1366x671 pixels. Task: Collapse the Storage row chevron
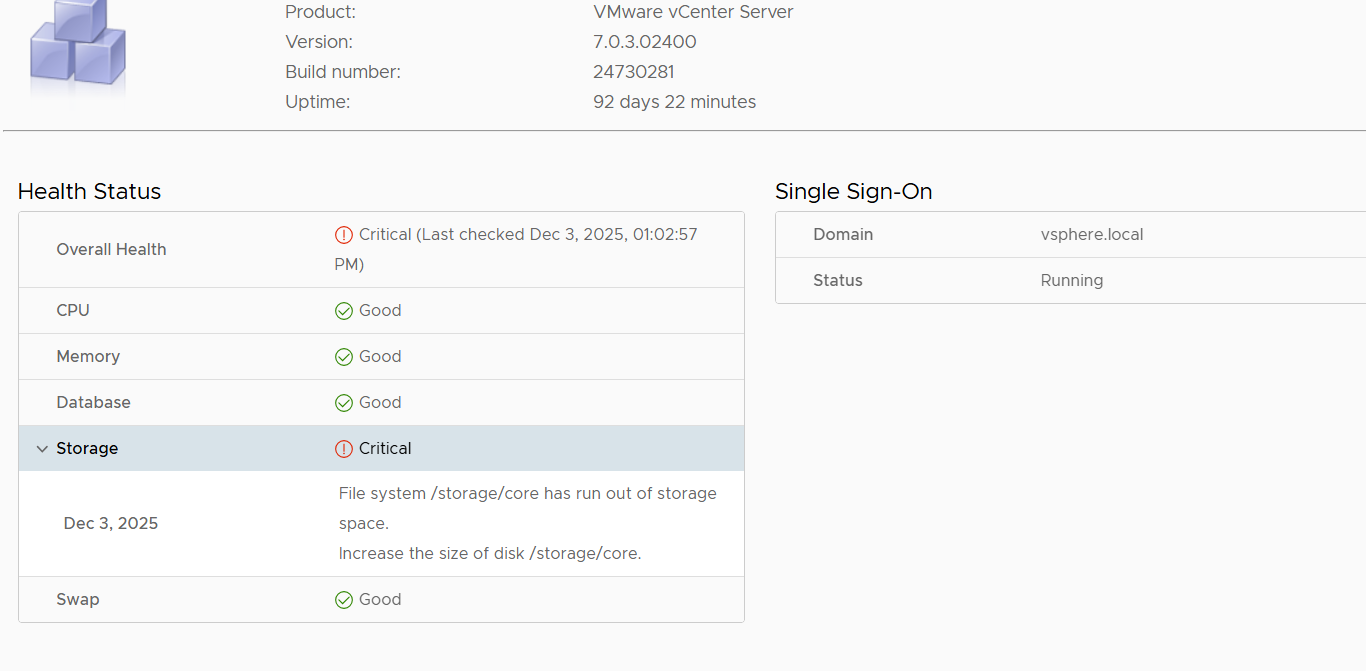(42, 449)
